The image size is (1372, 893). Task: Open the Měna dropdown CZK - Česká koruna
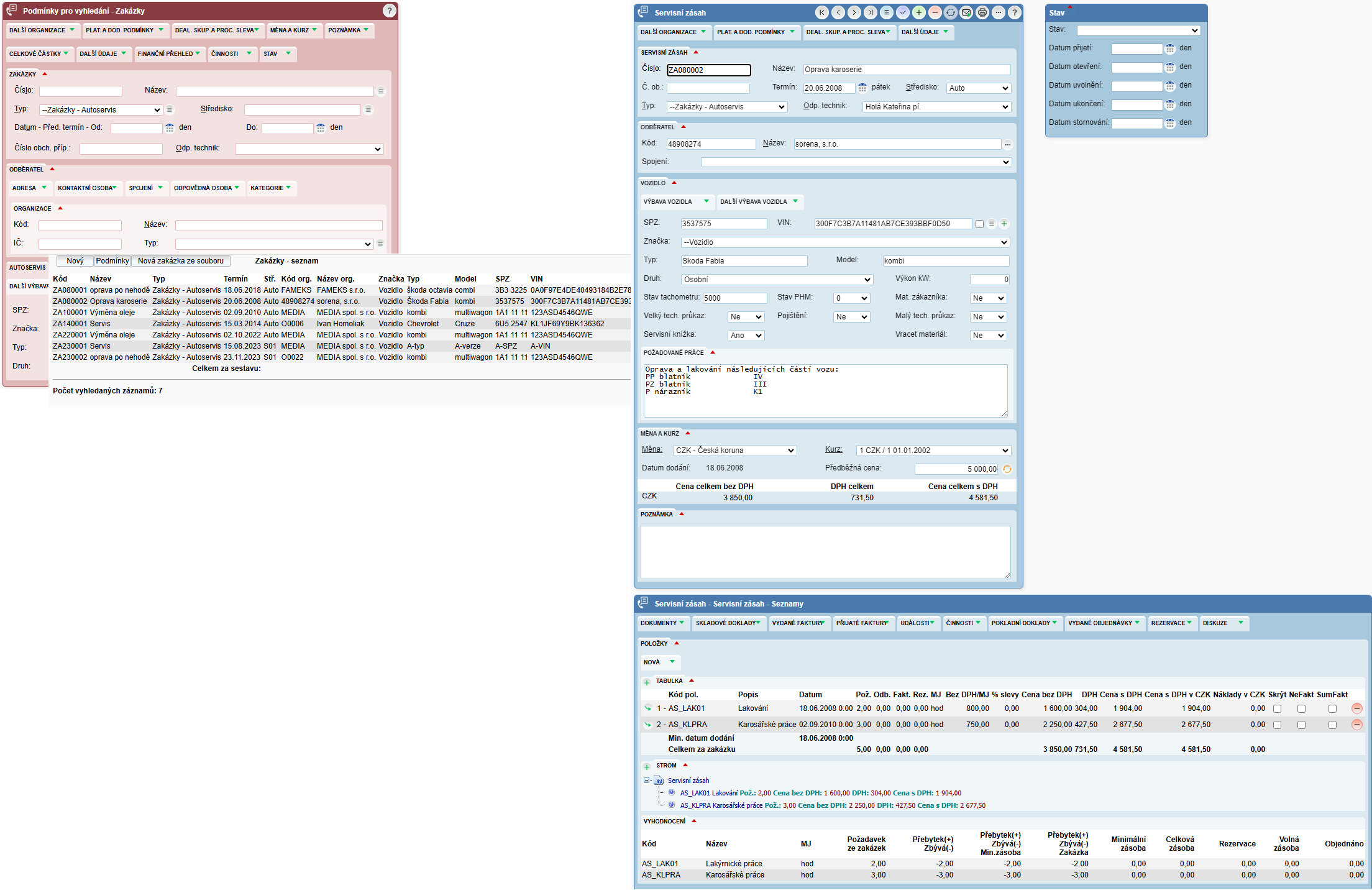point(734,451)
